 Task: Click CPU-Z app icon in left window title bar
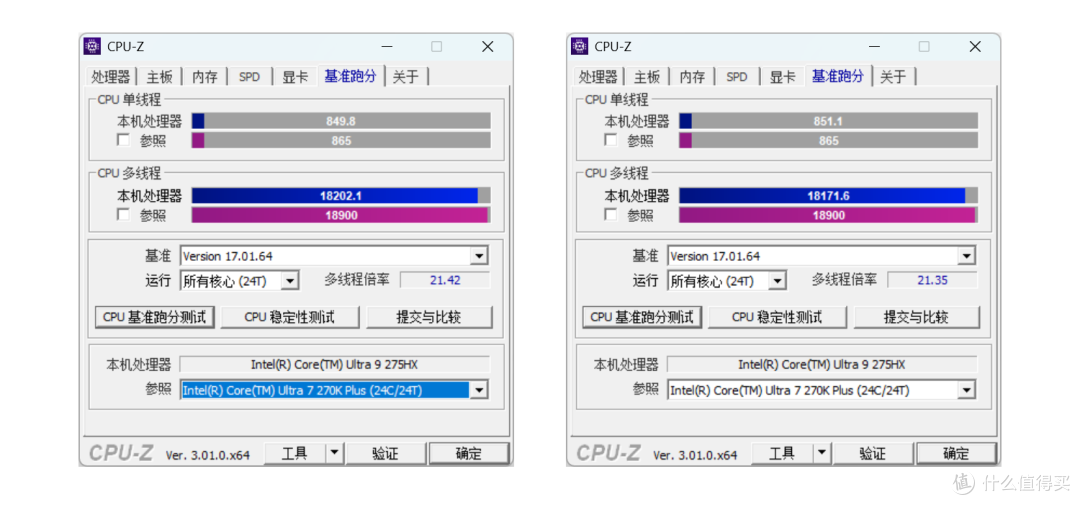[x=92, y=46]
